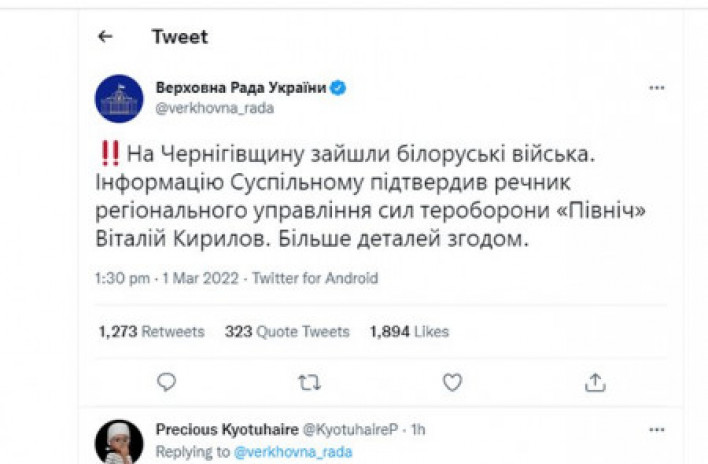Screen dimensions: 708x464
Task: Click the reply speech bubble icon
Action: point(167,382)
